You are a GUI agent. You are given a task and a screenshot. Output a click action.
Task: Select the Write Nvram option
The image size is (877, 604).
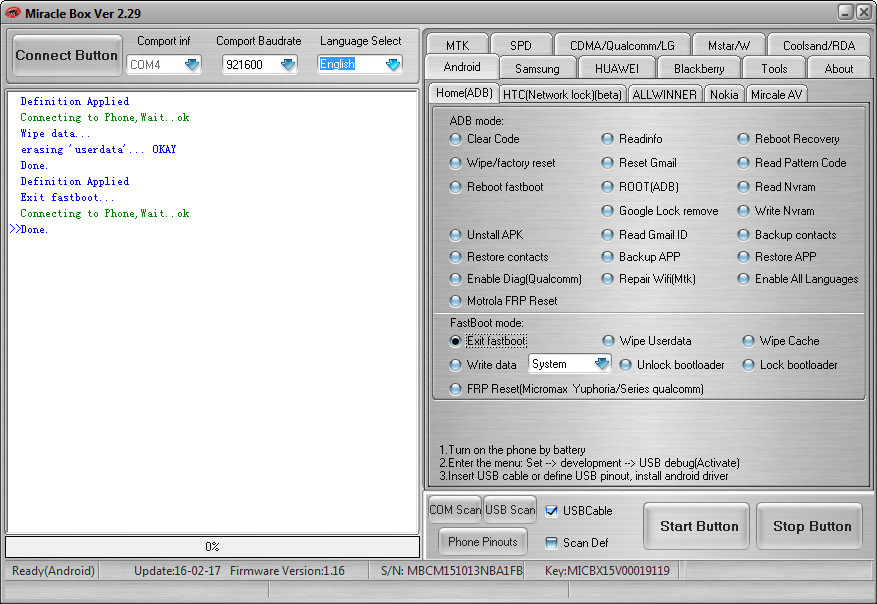tap(776, 211)
